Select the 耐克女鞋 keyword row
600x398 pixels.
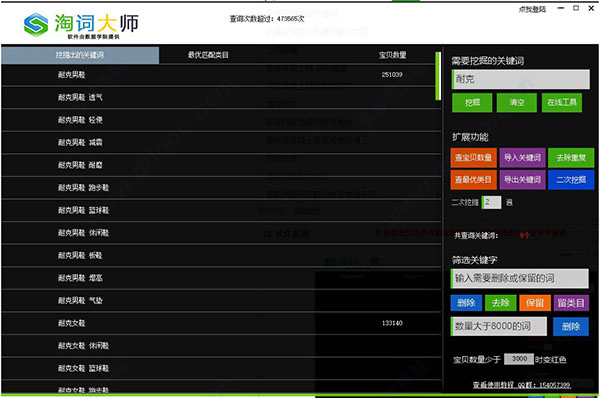(x=221, y=323)
